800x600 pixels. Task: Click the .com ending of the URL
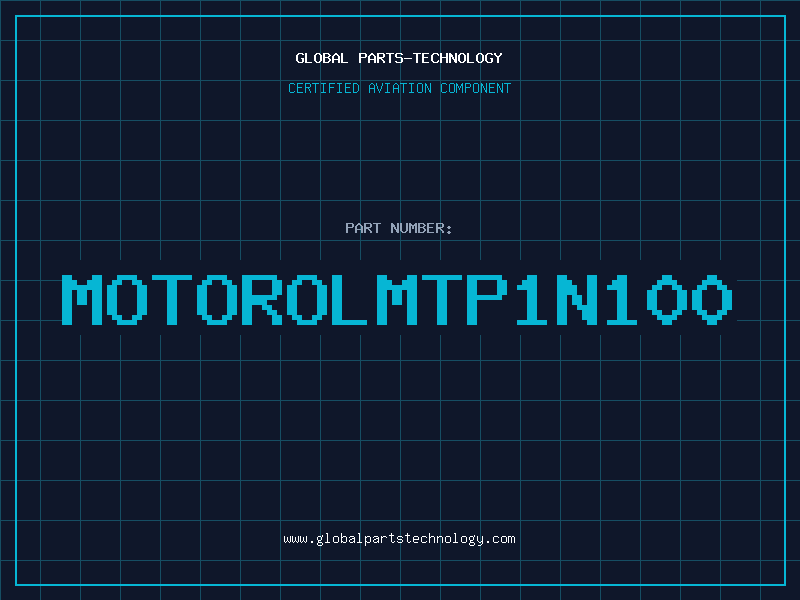pyautogui.click(x=500, y=539)
